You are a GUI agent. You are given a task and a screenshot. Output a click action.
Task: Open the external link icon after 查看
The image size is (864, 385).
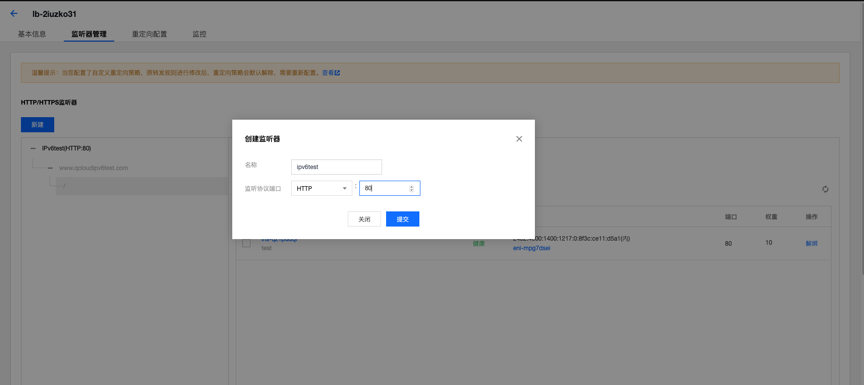tap(337, 72)
